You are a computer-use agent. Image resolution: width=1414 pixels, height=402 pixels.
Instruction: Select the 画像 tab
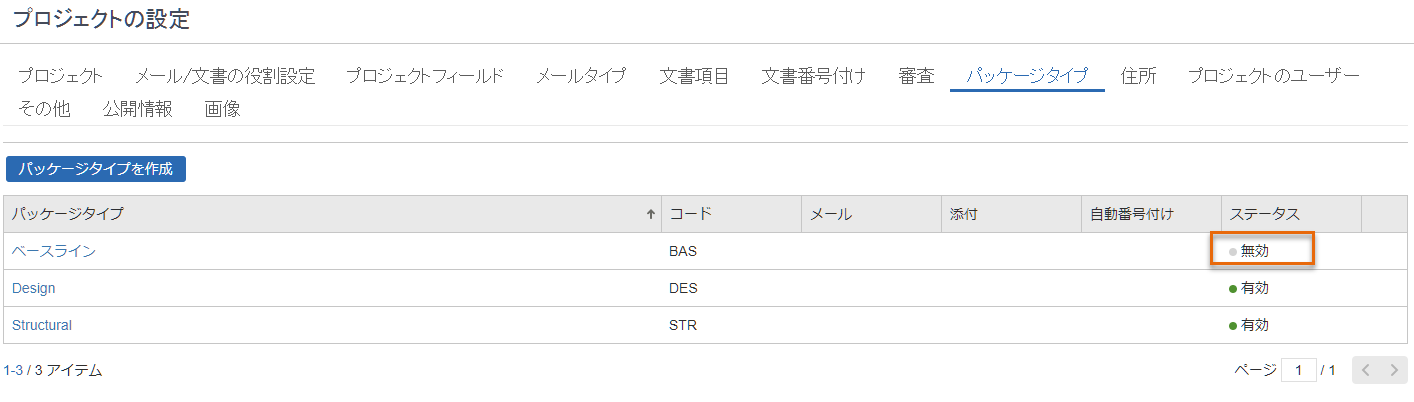(222, 109)
